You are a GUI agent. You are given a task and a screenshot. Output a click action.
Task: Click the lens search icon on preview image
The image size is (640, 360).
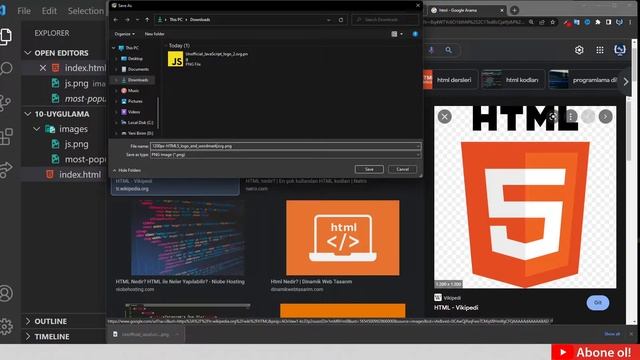coord(553,117)
